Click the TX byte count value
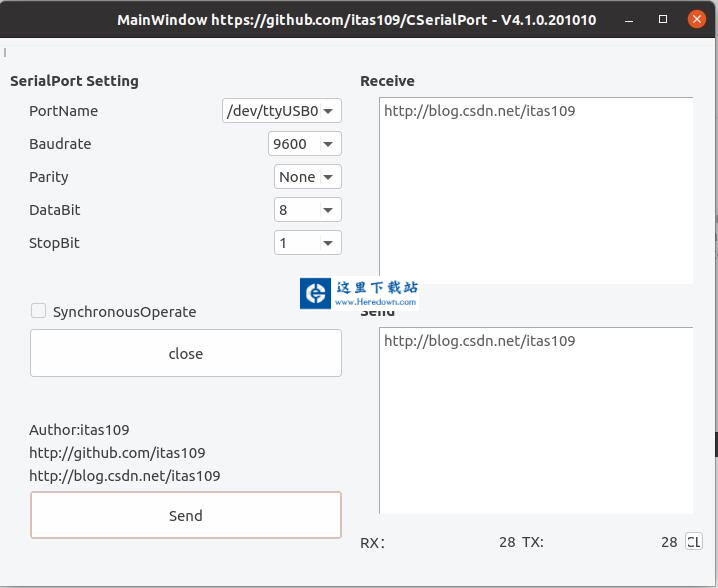The width and height of the screenshot is (718, 588). 668,542
